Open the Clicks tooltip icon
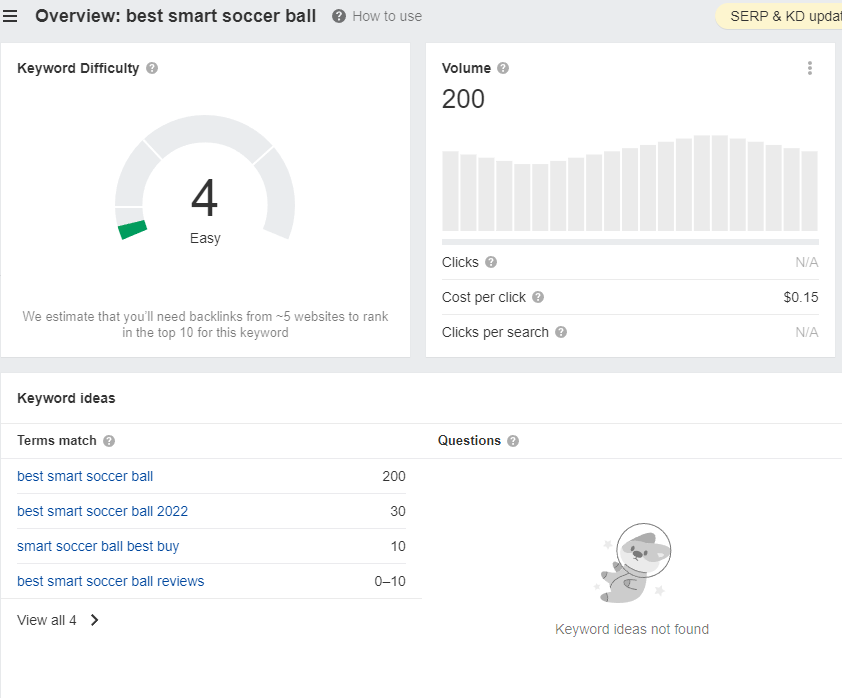 click(490, 262)
